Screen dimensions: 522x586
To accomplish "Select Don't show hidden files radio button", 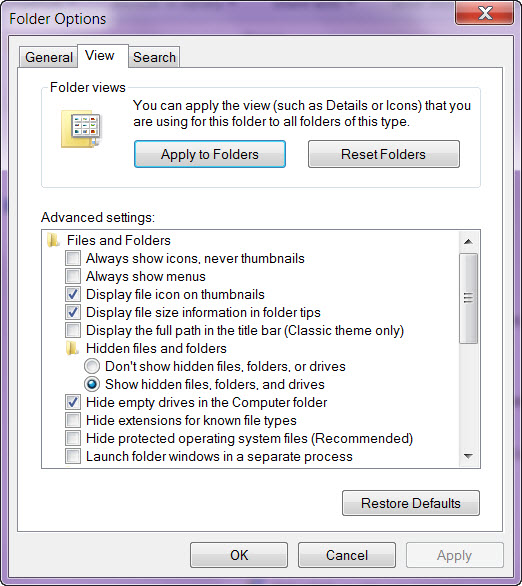I will 92,366.
